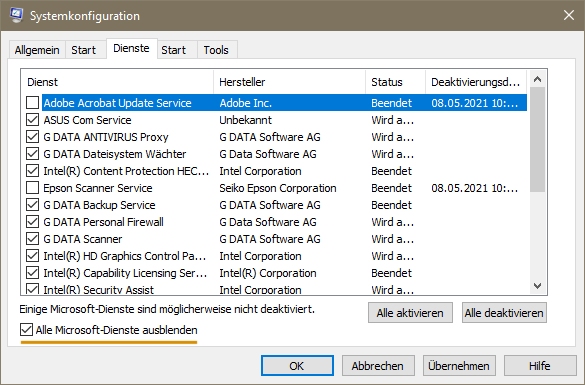Check the Adobe Acrobat Update Service checkbox
Viewport: 585px width, 385px height.
tap(32, 103)
